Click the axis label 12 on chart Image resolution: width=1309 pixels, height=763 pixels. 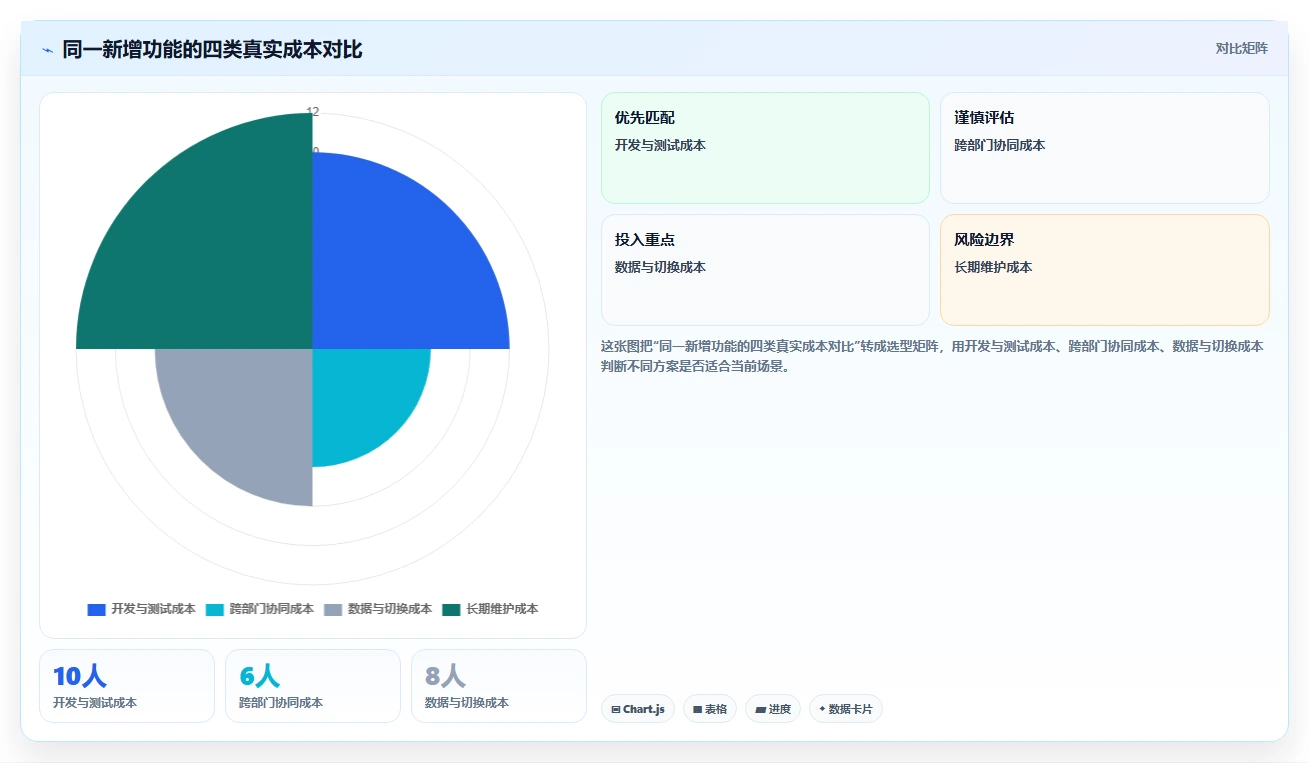tap(313, 112)
